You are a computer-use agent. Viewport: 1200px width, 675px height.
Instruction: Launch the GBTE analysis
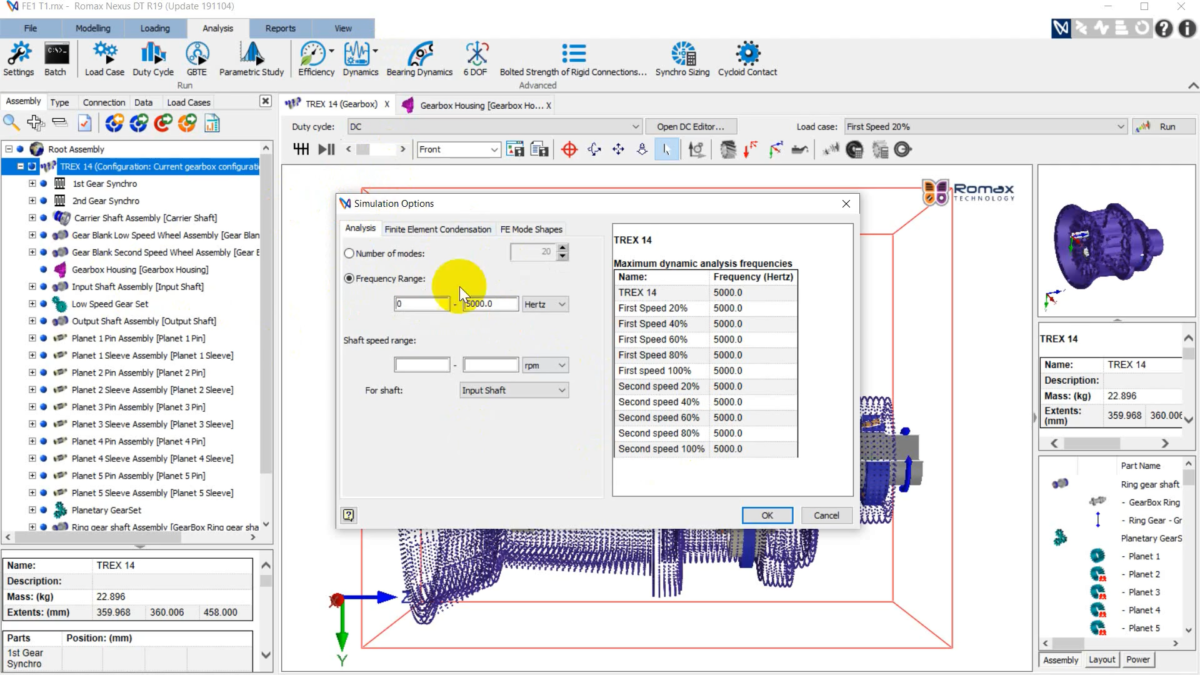click(197, 59)
